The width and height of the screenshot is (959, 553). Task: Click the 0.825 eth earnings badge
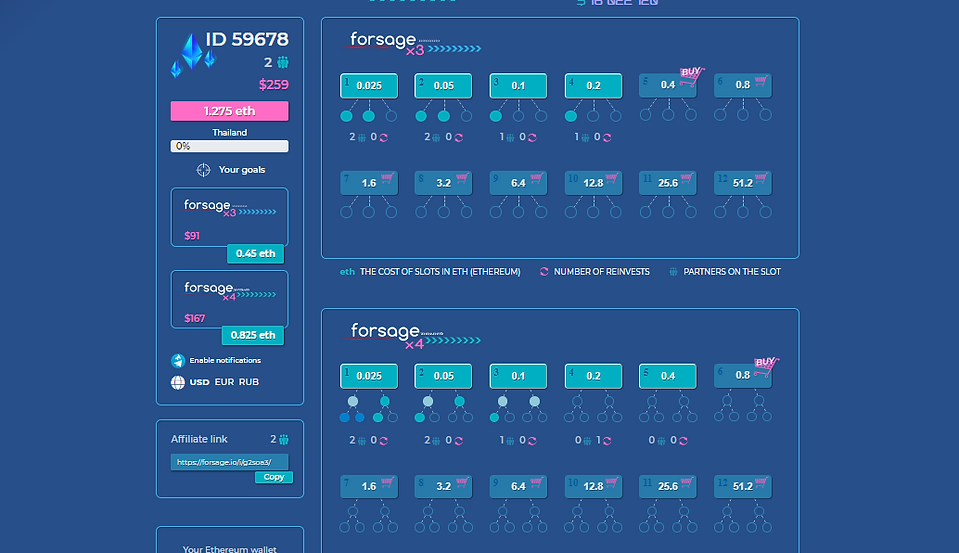point(253,335)
